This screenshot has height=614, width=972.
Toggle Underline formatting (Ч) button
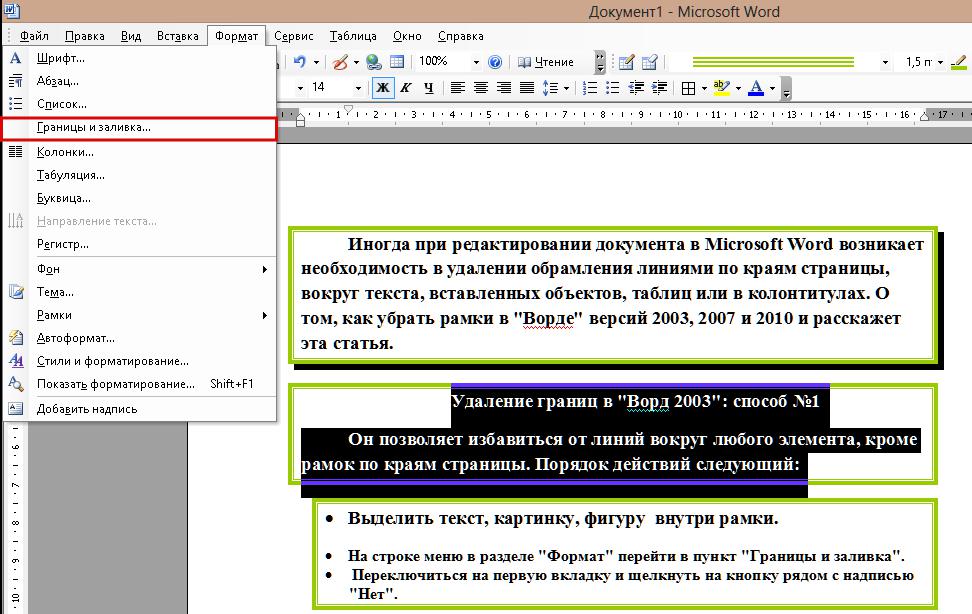[x=429, y=88]
